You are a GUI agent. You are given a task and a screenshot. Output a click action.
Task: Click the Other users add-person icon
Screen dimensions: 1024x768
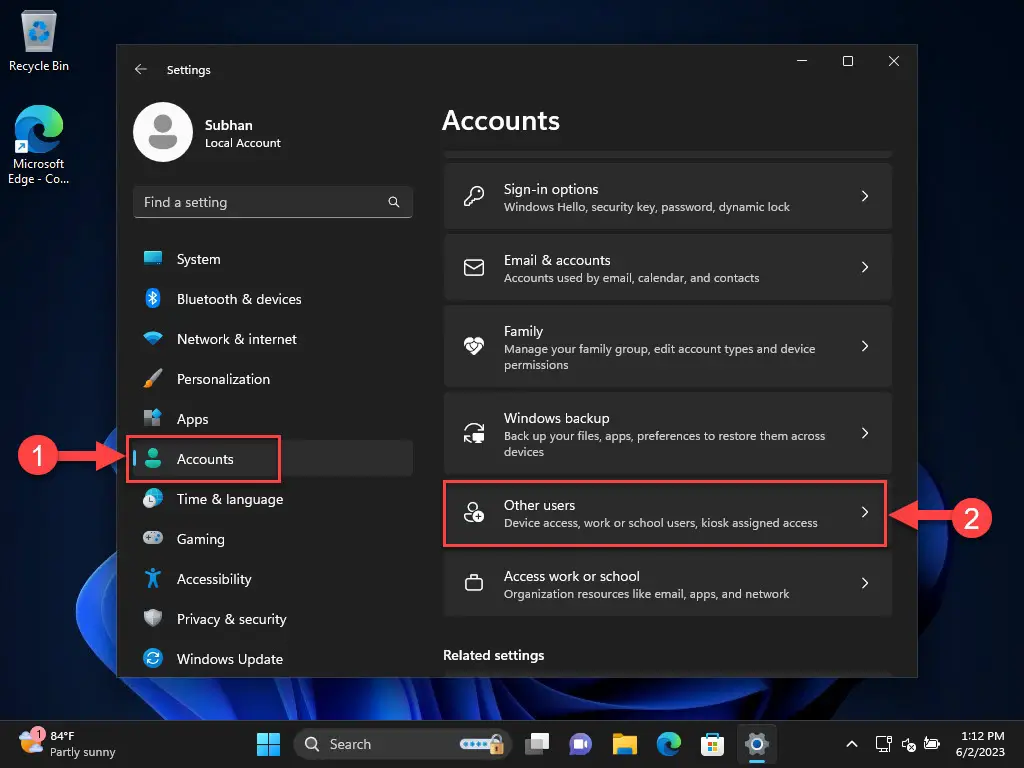(473, 512)
